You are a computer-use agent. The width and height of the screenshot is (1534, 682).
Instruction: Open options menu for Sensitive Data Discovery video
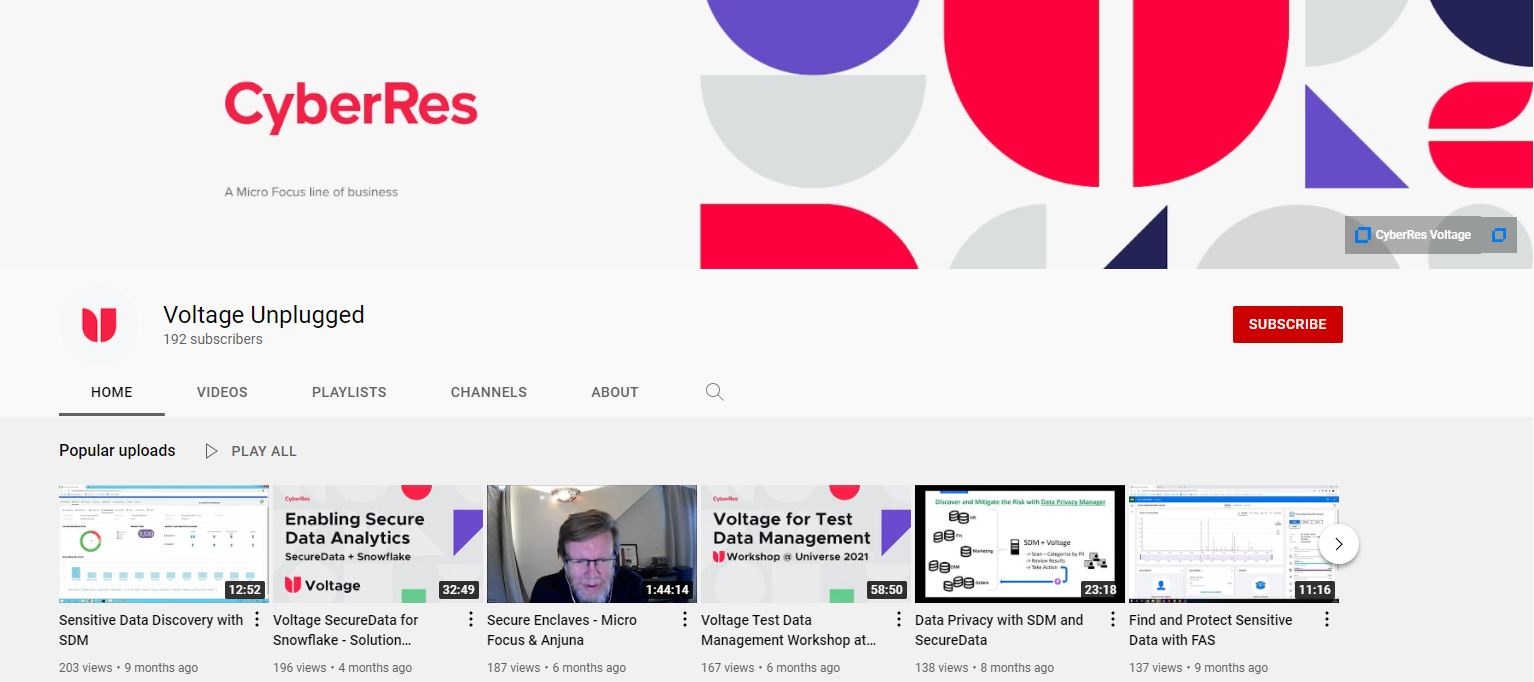tap(257, 620)
